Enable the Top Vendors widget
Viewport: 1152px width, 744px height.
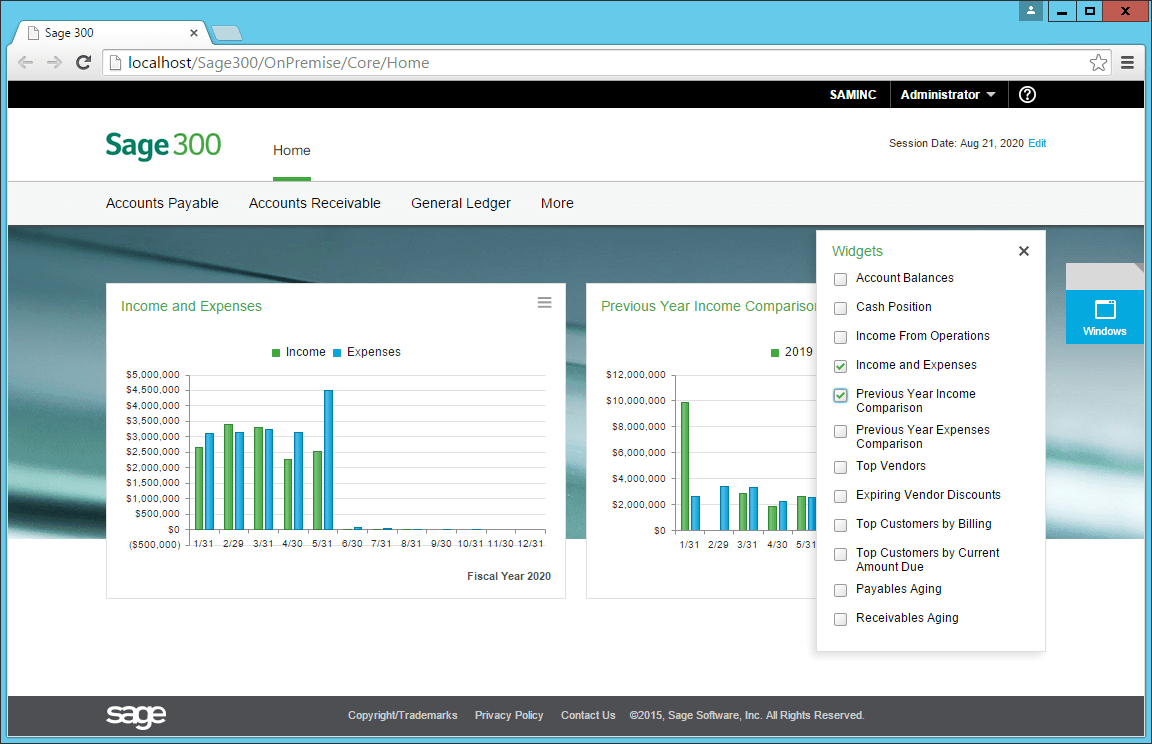click(840, 467)
